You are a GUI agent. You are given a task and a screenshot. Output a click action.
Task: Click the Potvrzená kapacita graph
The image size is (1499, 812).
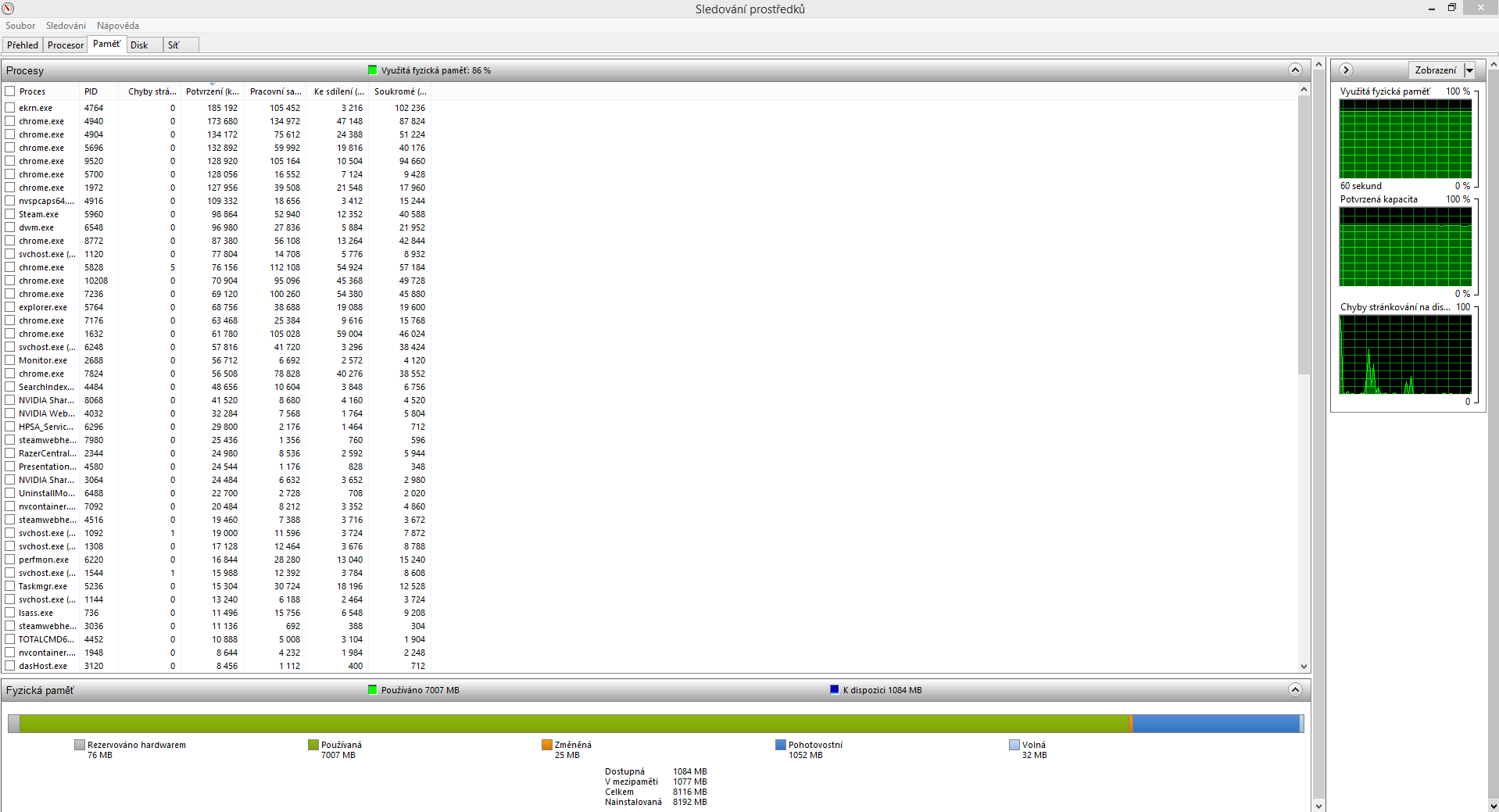[1405, 247]
